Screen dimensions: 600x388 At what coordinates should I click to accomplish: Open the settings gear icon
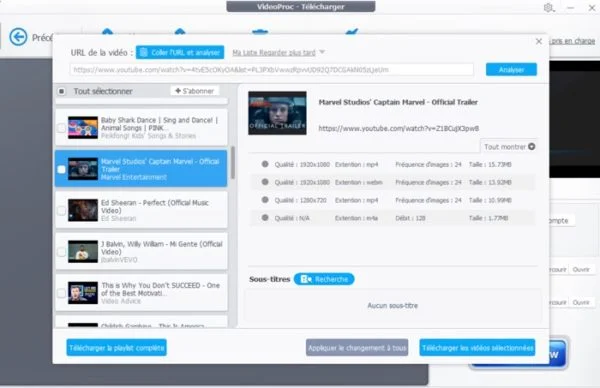coord(549,8)
